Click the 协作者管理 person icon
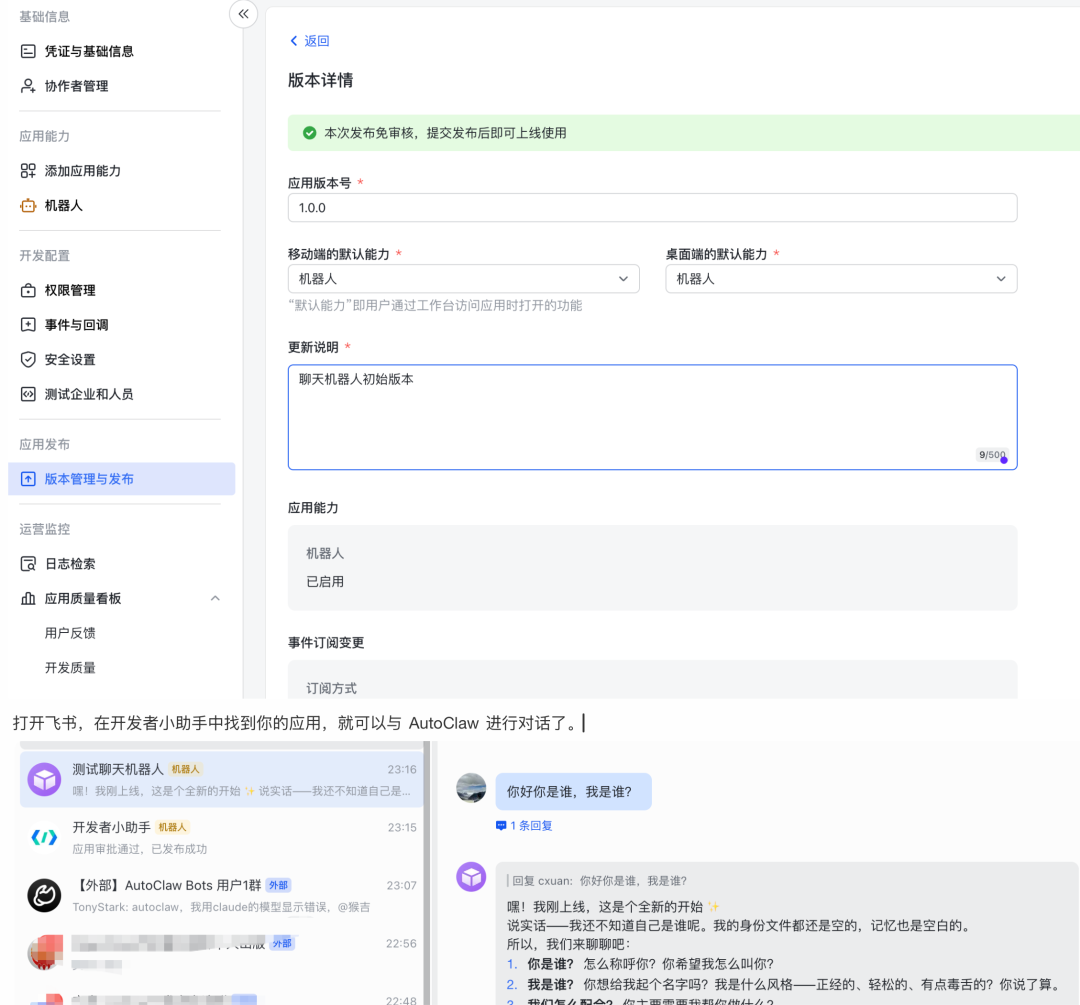This screenshot has width=1080, height=1005. (x=28, y=86)
